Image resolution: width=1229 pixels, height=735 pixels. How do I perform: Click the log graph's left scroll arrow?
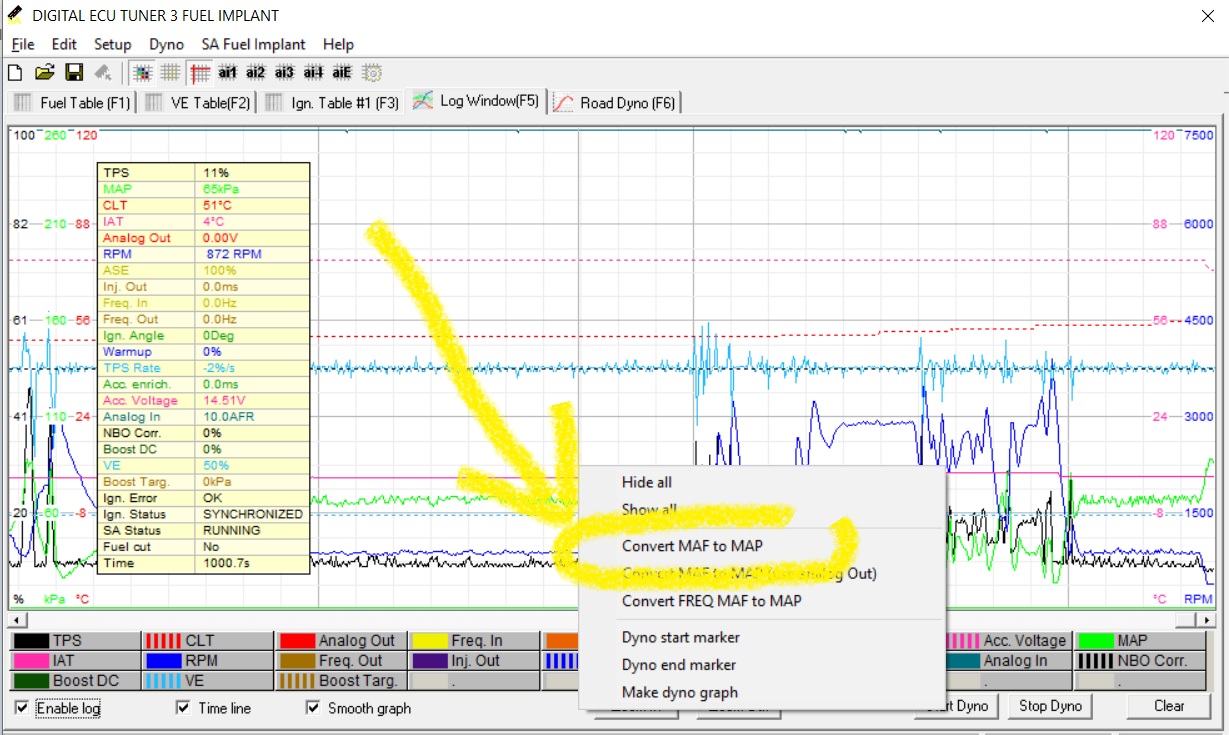[17, 620]
